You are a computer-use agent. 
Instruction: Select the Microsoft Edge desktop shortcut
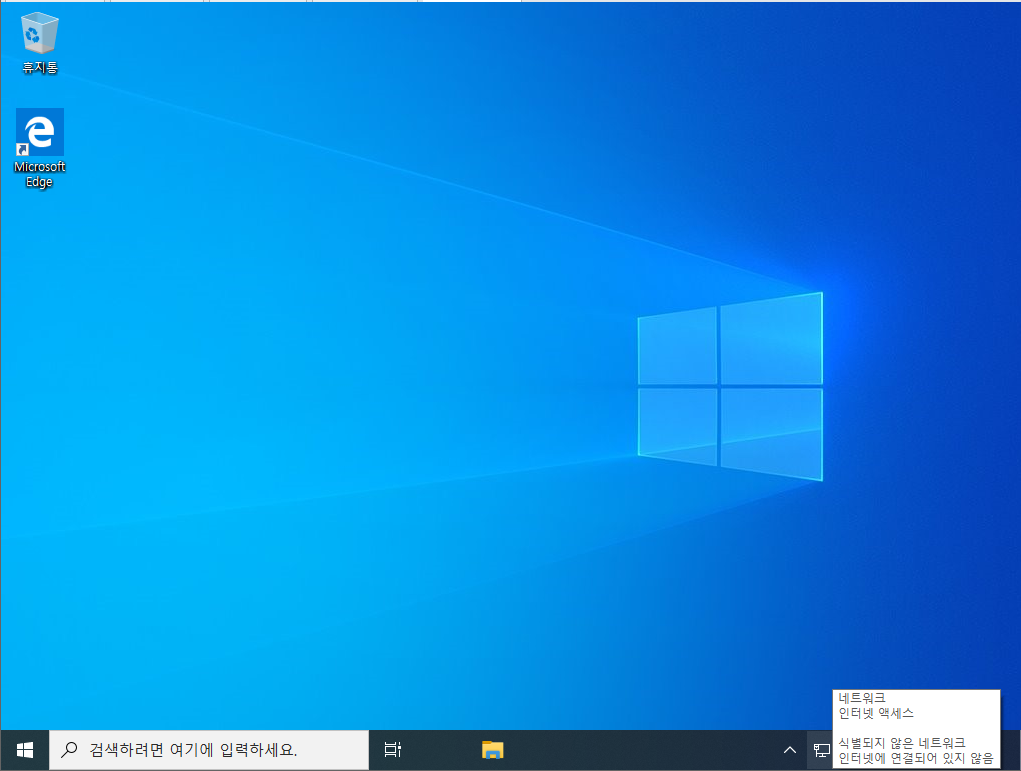(40, 148)
